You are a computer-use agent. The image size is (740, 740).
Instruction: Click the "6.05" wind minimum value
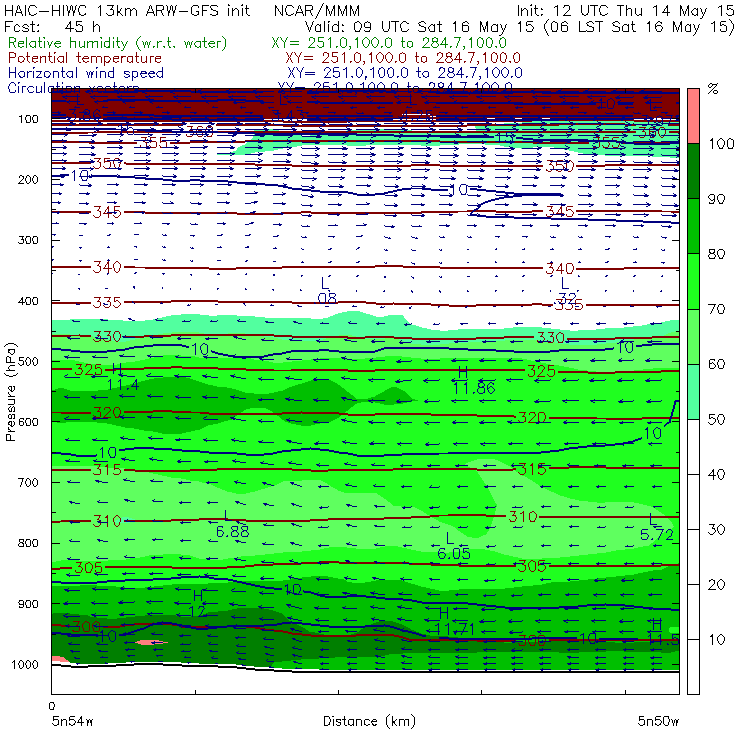coord(454,553)
